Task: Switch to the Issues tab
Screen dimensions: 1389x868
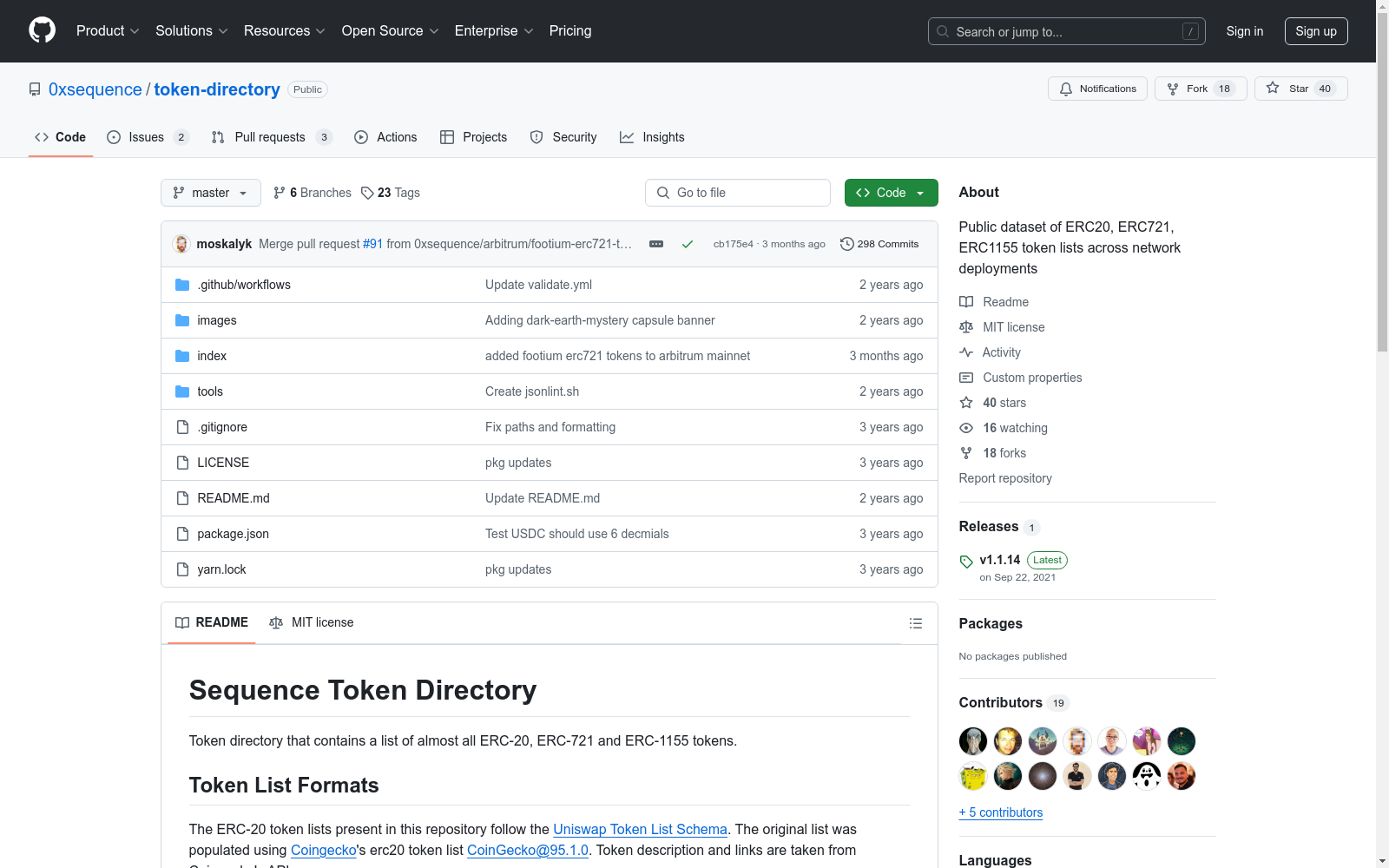Action: coord(148,137)
